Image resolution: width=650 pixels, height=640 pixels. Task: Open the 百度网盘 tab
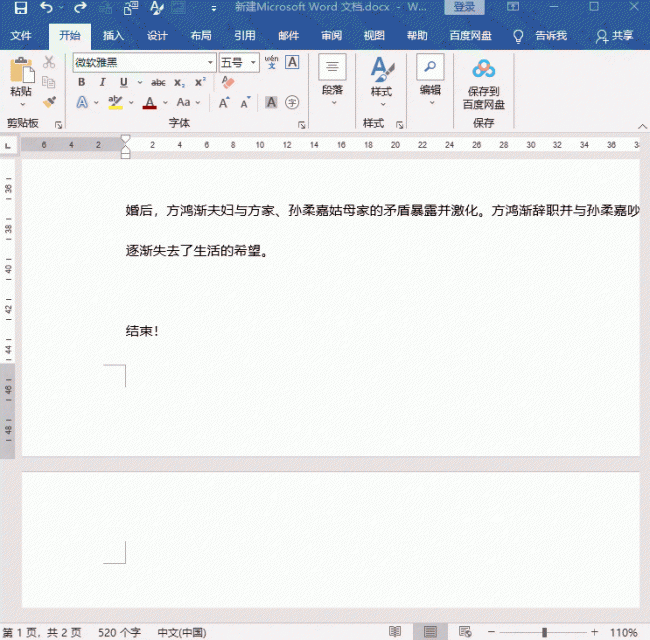click(x=471, y=36)
